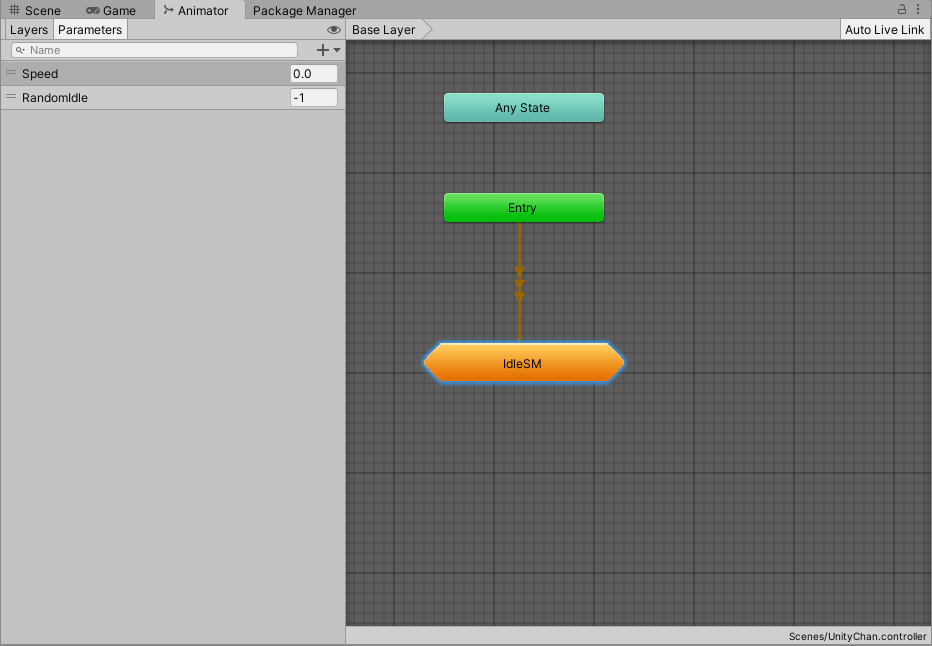
Task: Click the RandomIdle value field -1
Action: point(314,97)
